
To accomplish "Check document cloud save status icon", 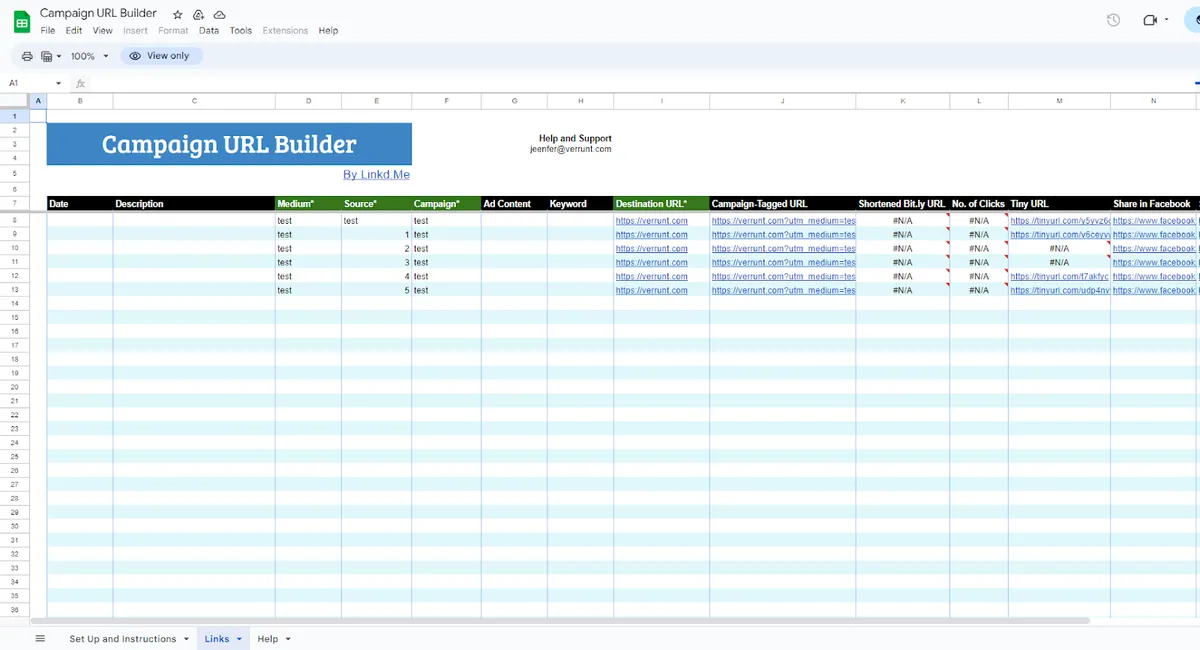I will 218,13.
